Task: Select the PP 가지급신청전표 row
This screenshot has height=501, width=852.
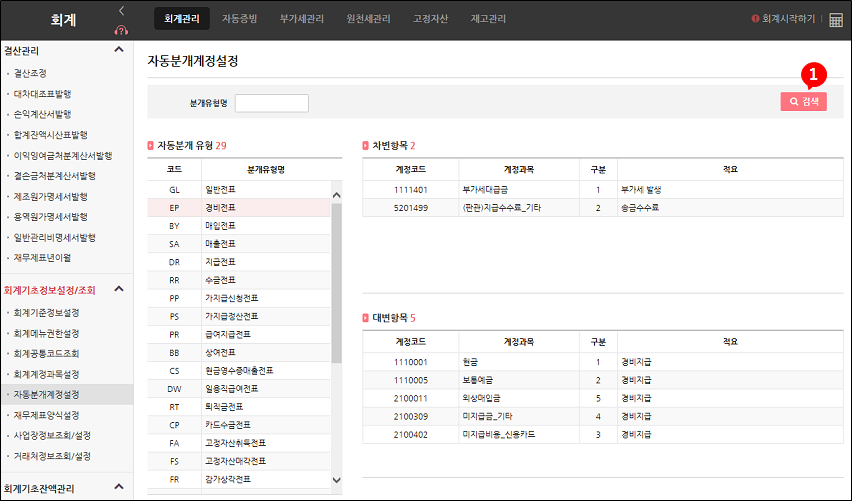Action: [239, 298]
